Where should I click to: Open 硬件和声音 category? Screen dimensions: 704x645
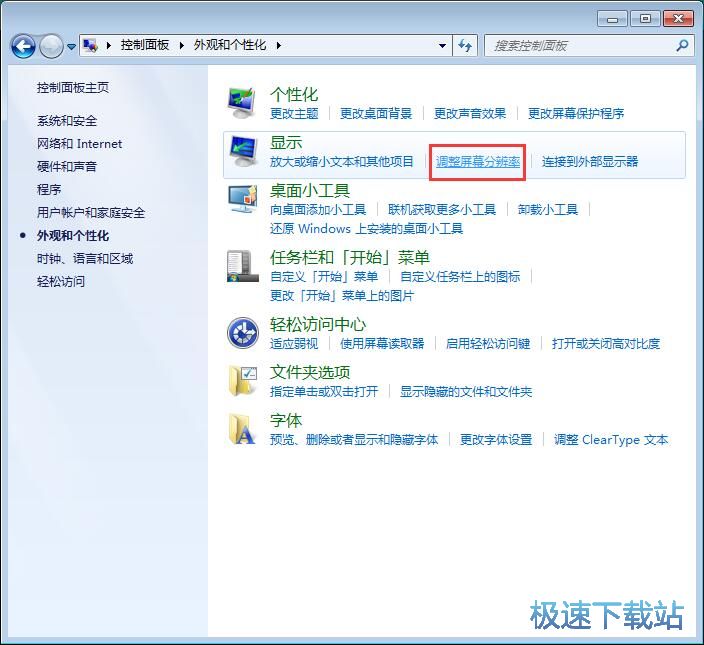pos(67,167)
